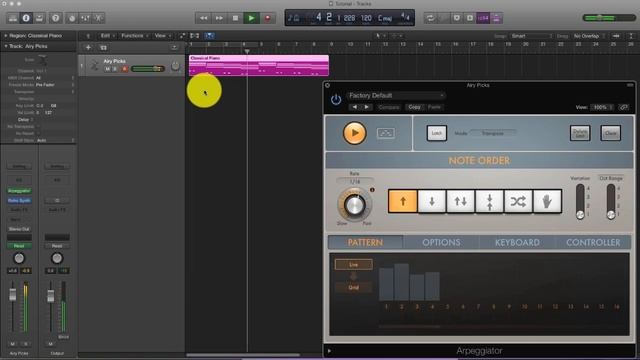Viewport: 640px width, 360px height.
Task: Click the tempo value 120 in the LCD
Action: tap(366, 18)
